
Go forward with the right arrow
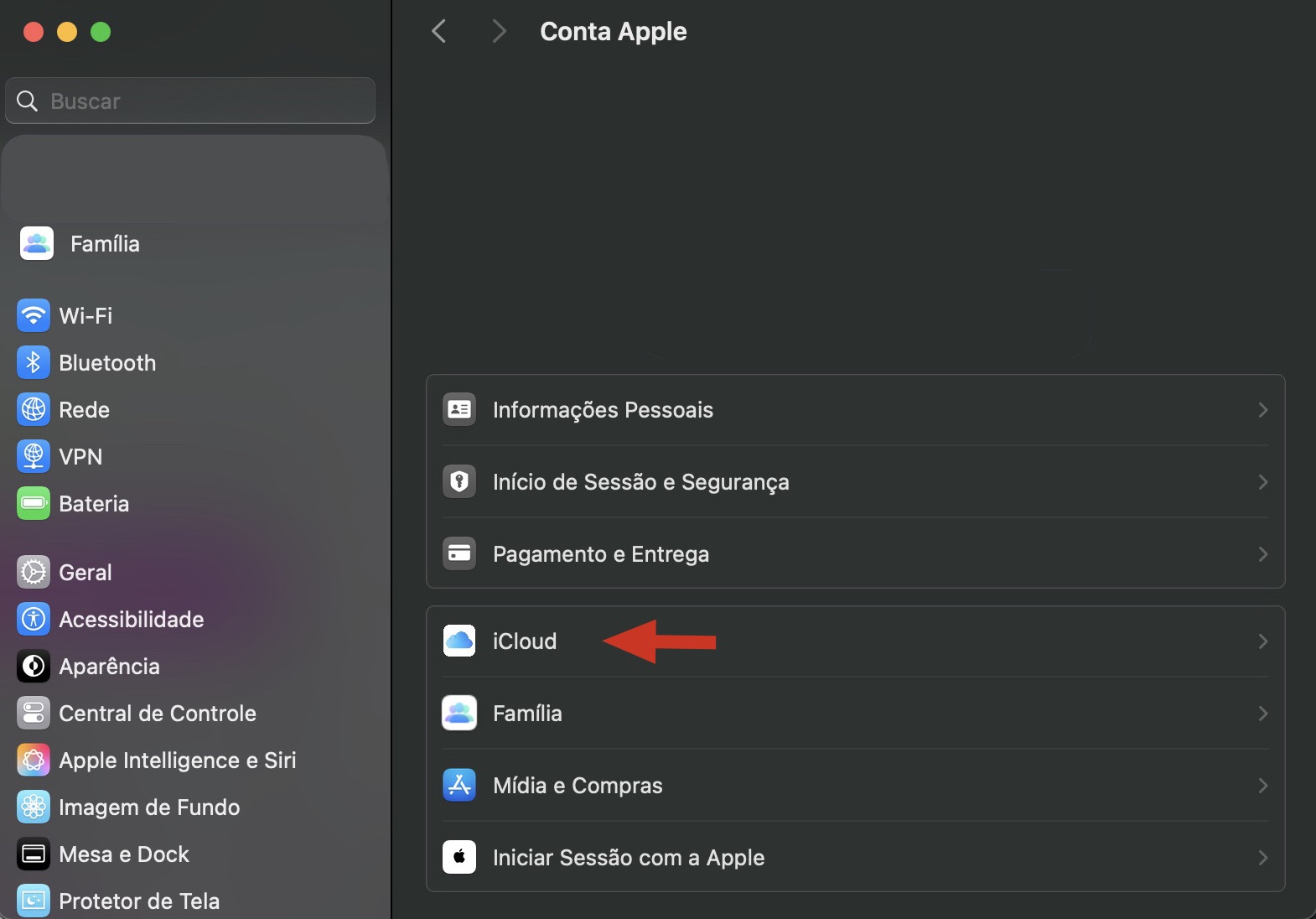click(499, 31)
